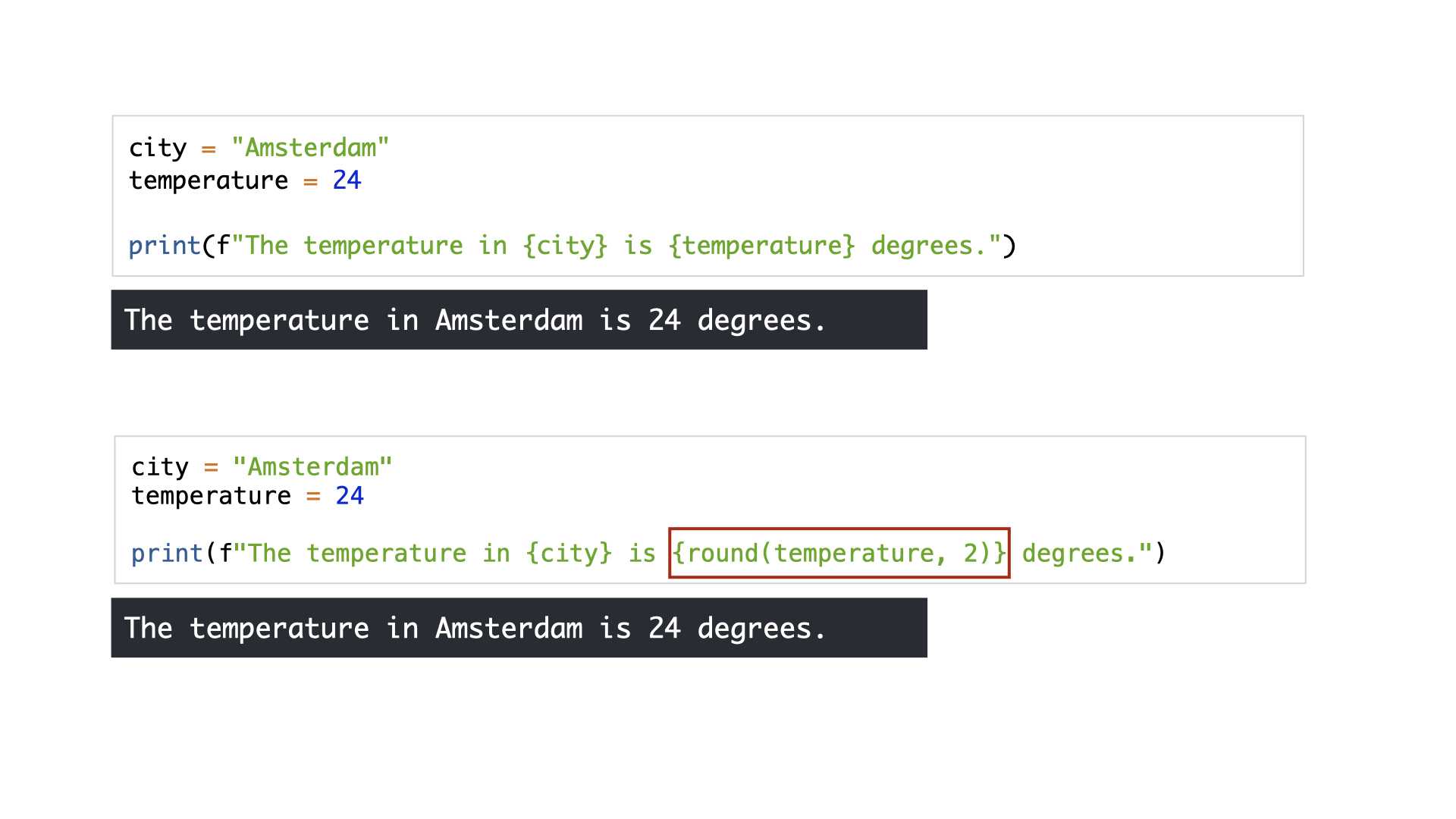
Task: Click print keyword in second code block
Action: [x=167, y=554]
